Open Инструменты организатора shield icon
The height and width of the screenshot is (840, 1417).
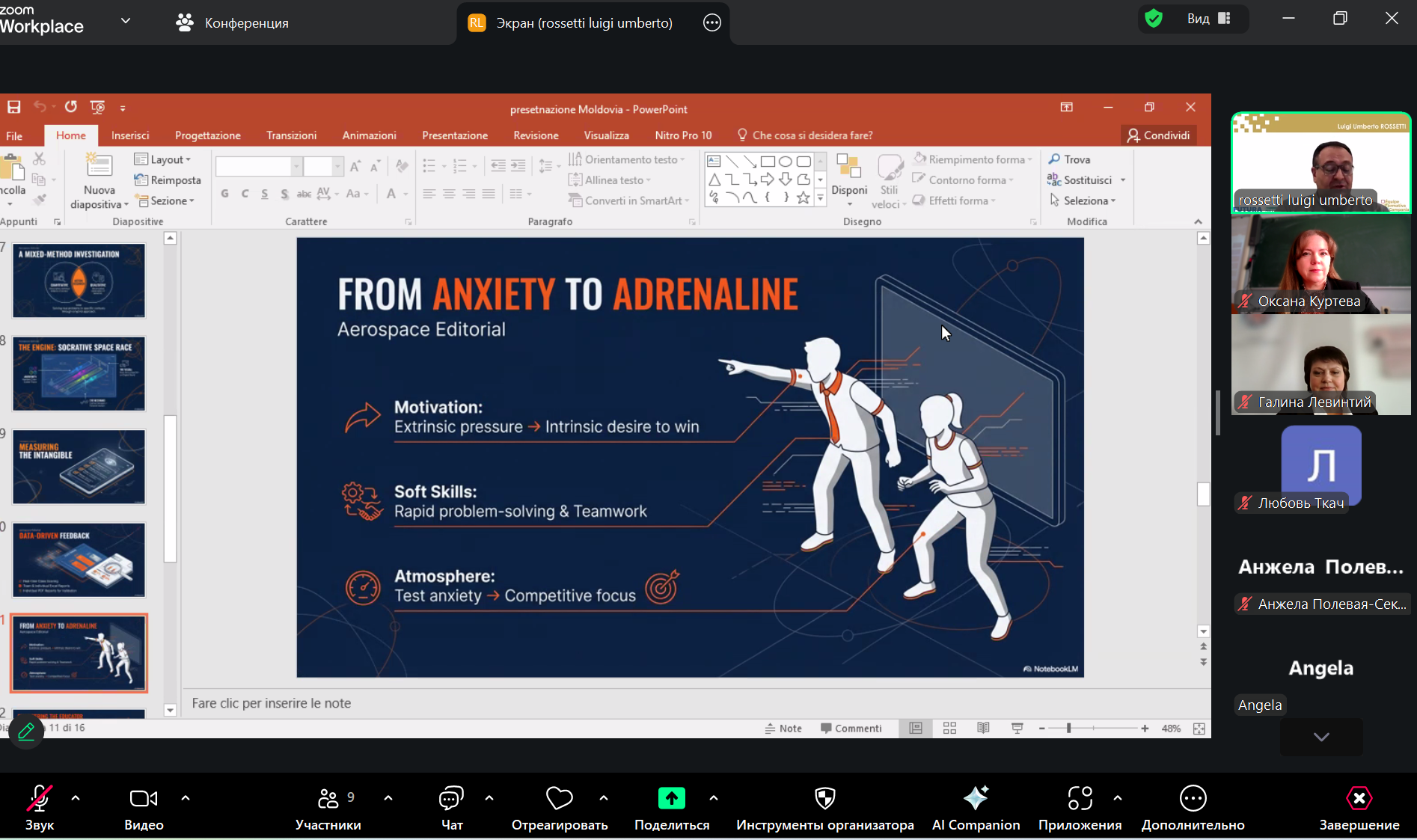[824, 799]
